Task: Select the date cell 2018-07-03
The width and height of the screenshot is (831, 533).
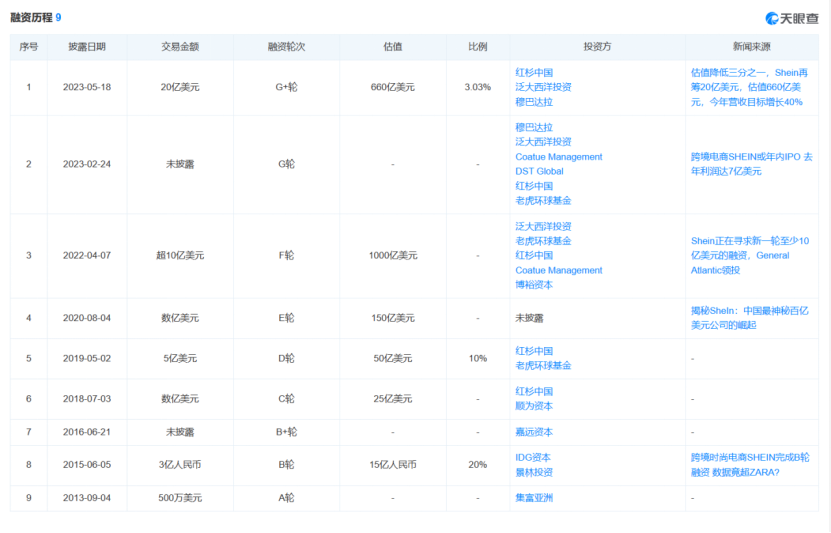Action: pos(87,398)
